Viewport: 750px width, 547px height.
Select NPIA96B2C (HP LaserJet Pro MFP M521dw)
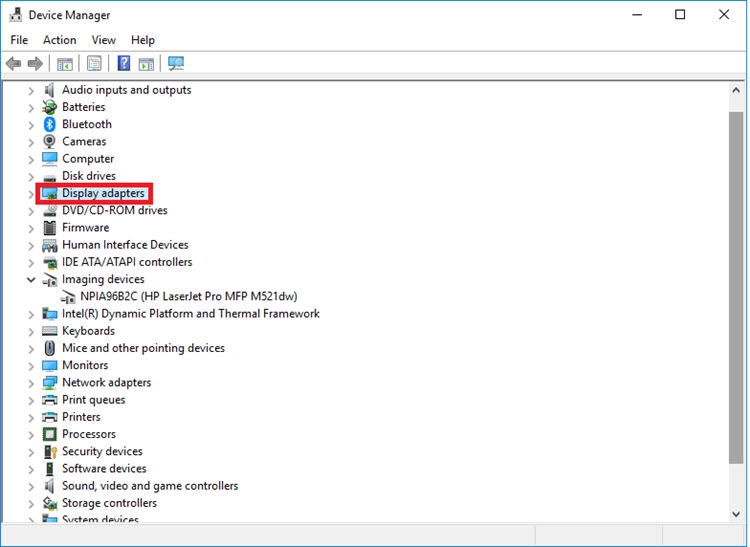coord(189,296)
